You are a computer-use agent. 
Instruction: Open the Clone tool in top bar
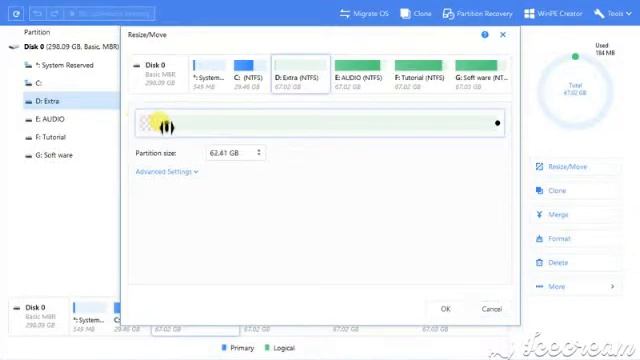(x=416, y=13)
